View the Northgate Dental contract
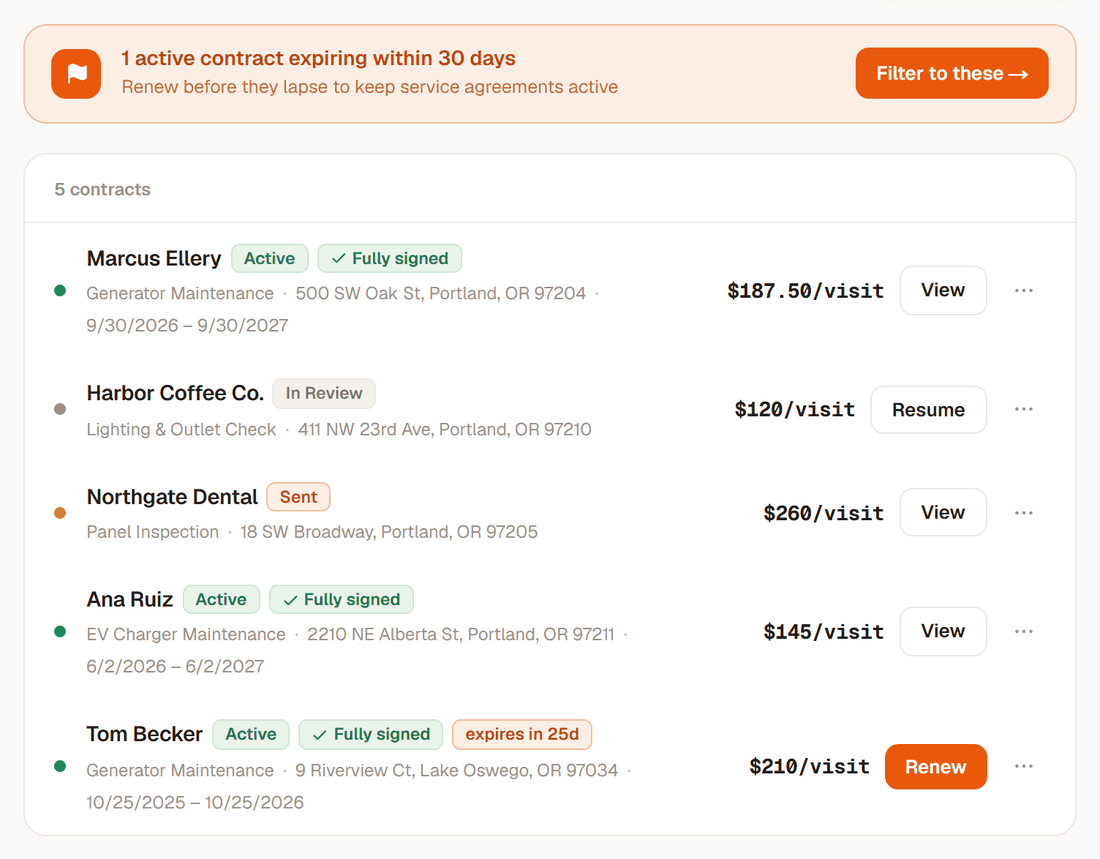 point(943,512)
